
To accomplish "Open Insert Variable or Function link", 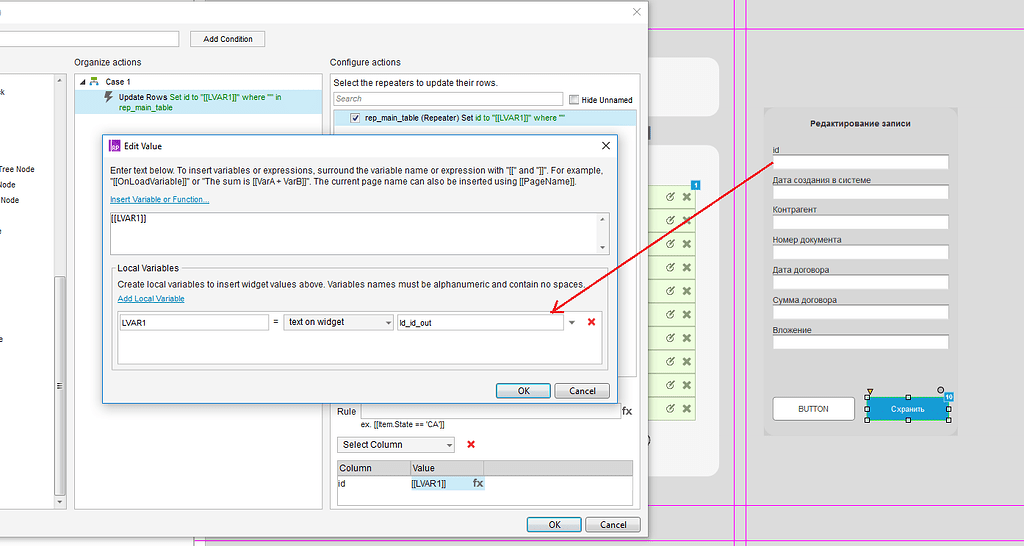I will [x=159, y=200].
